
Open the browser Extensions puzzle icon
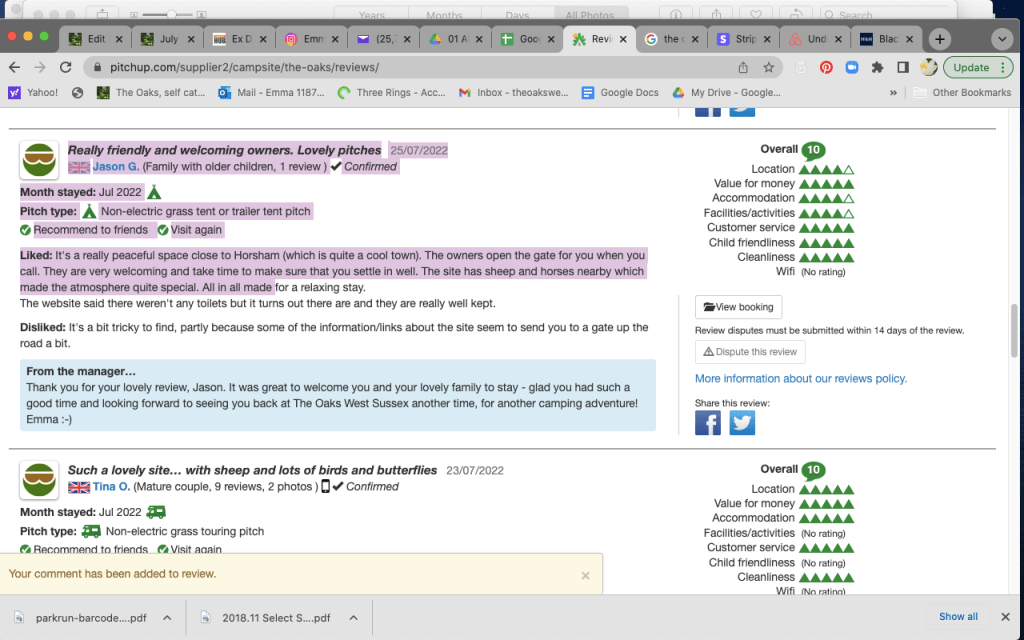point(877,67)
